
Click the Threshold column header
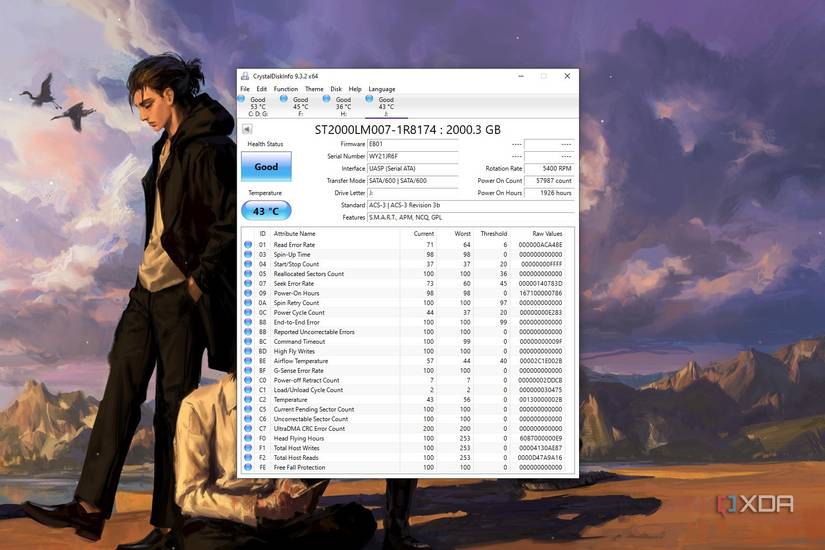[494, 233]
